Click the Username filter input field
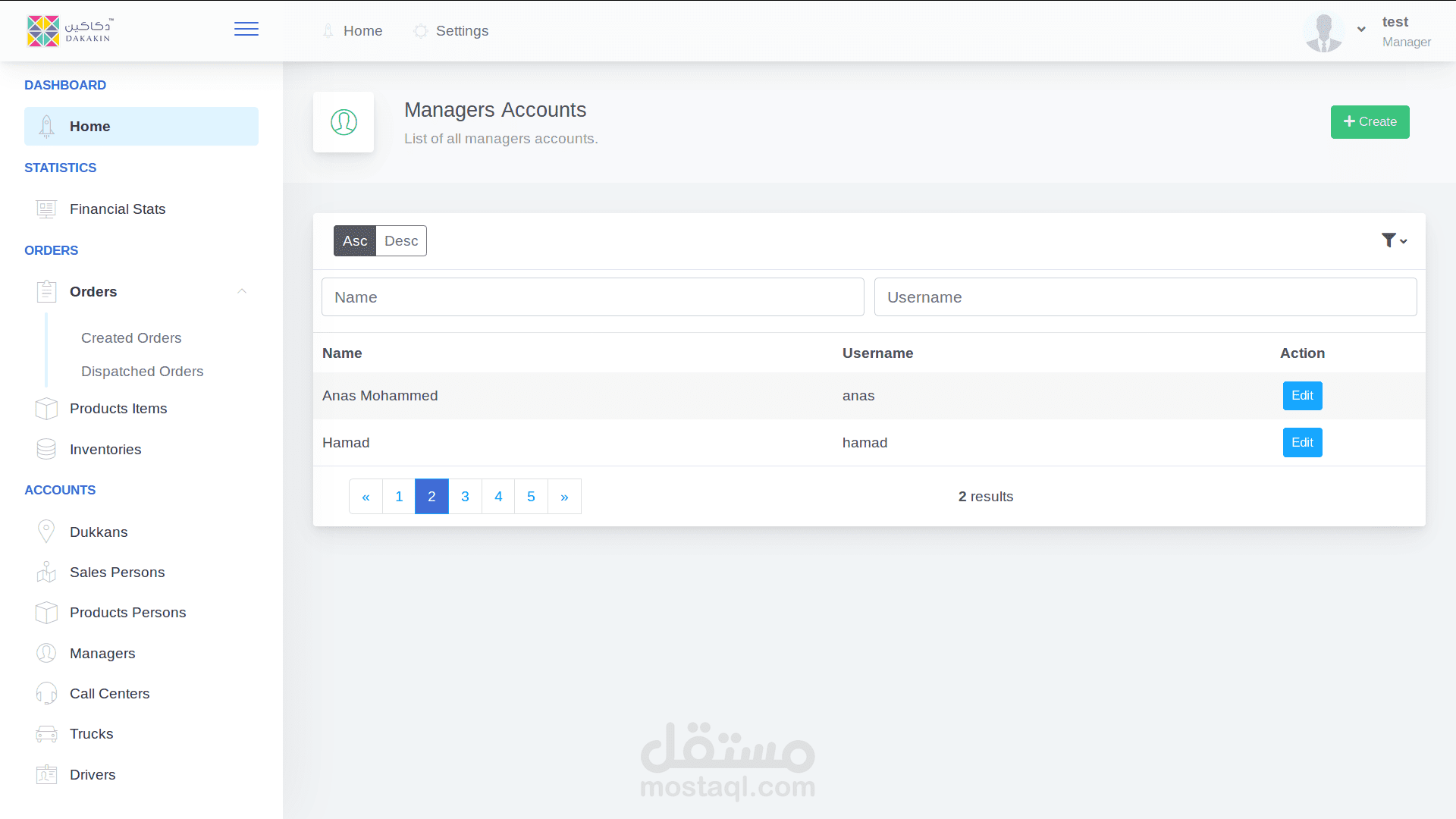 click(x=1145, y=297)
